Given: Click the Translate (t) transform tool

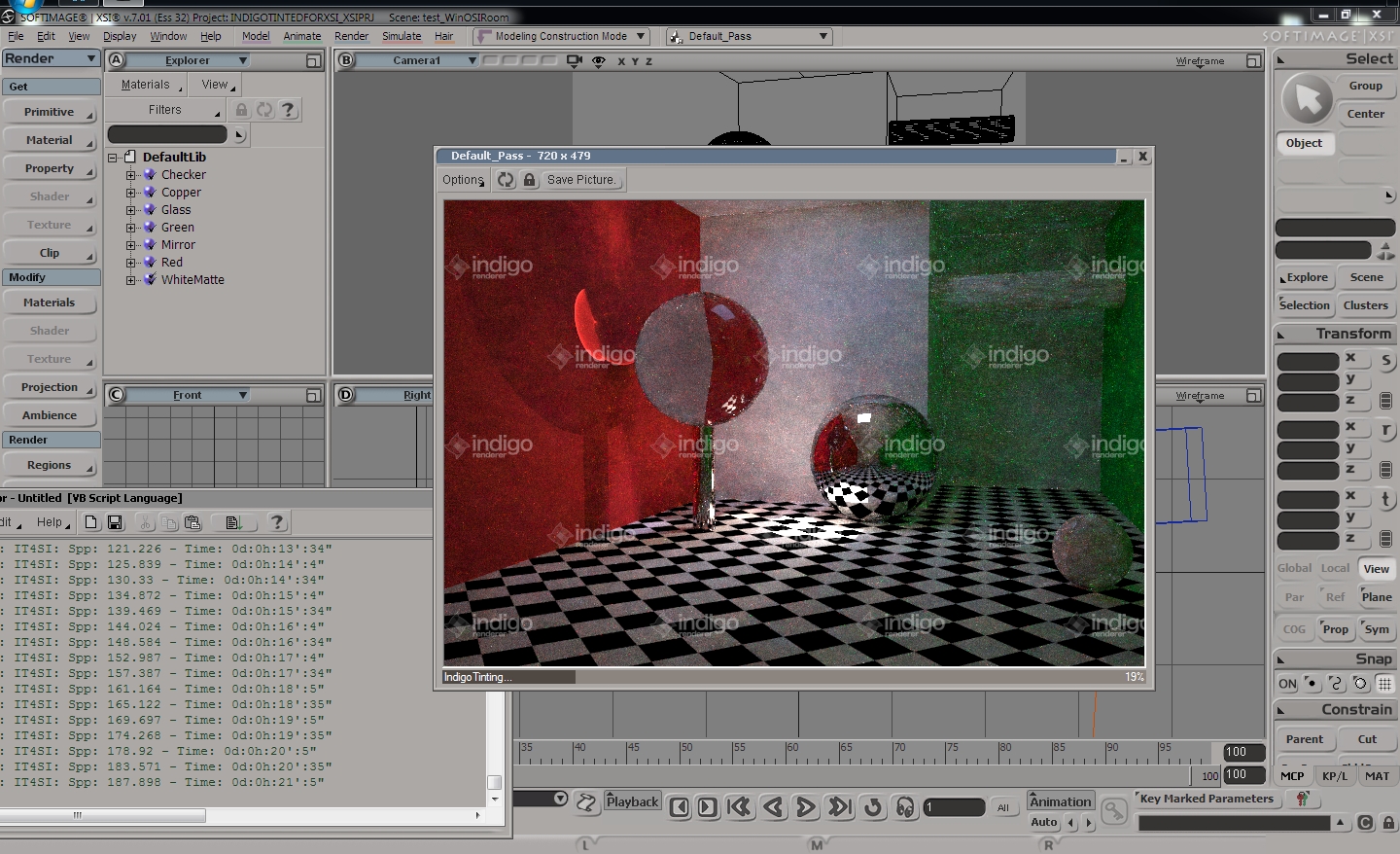Looking at the screenshot, I should pos(1385,499).
